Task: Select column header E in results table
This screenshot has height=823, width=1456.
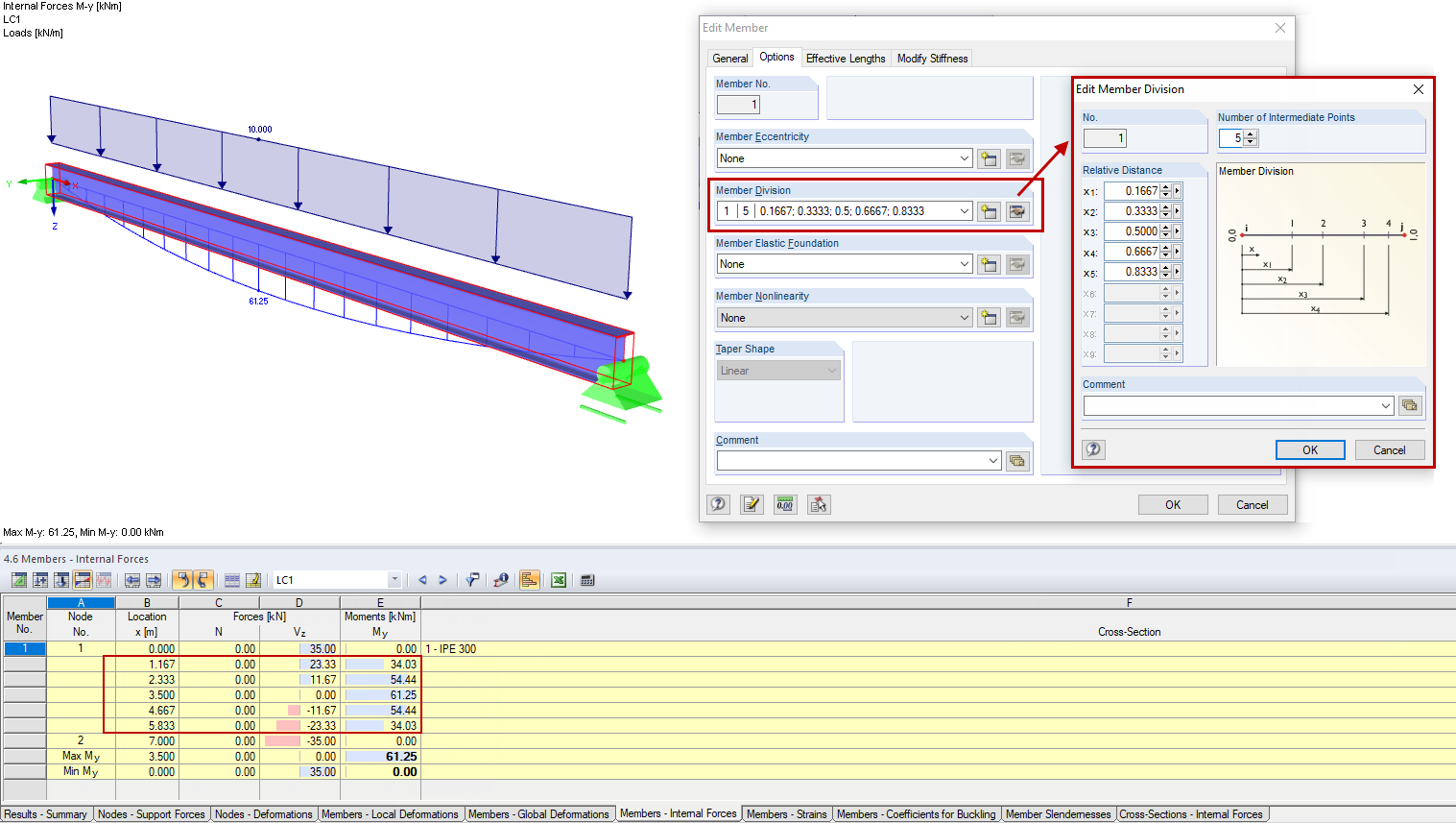Action: click(380, 603)
